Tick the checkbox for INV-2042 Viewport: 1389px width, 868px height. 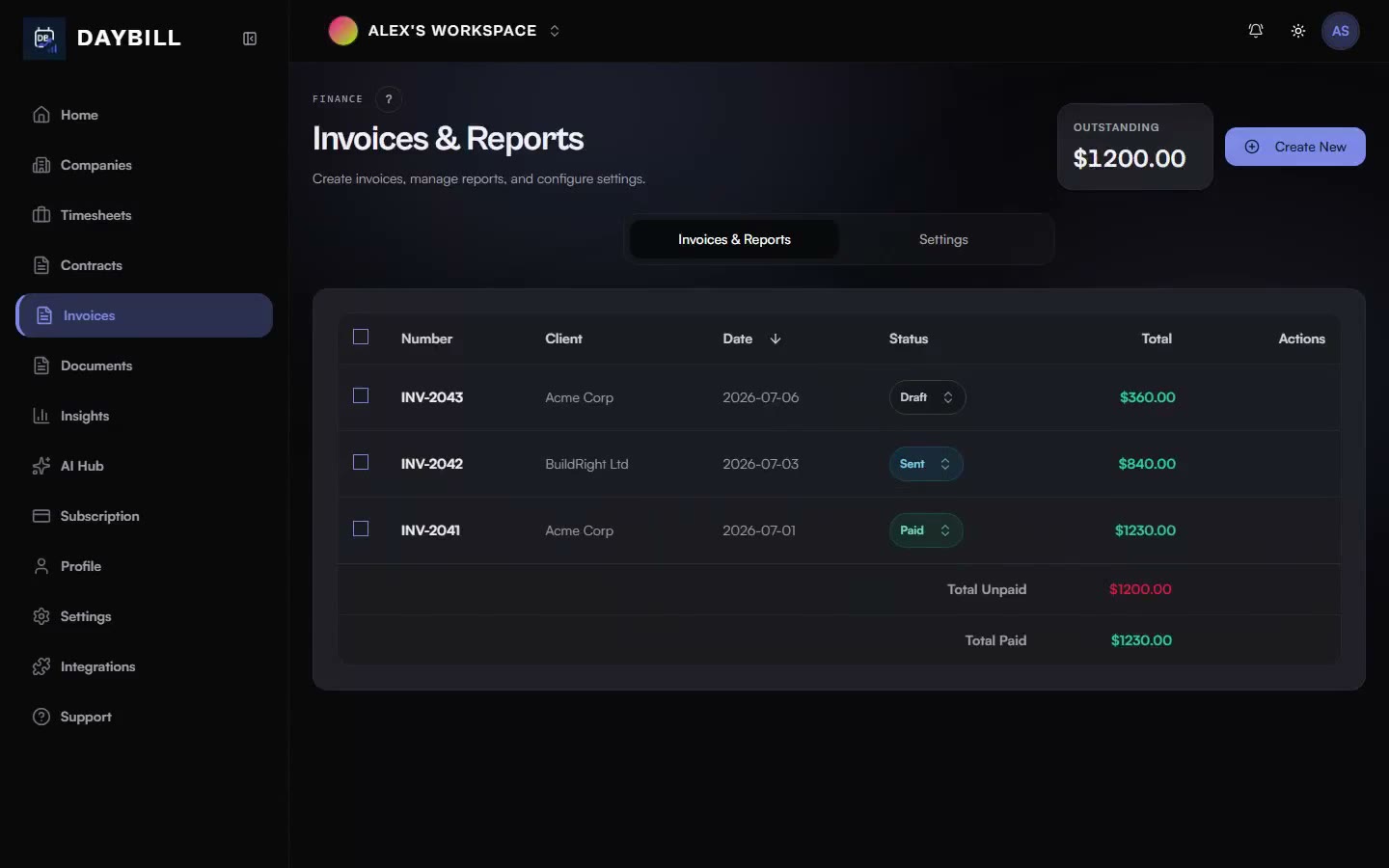[x=361, y=463]
